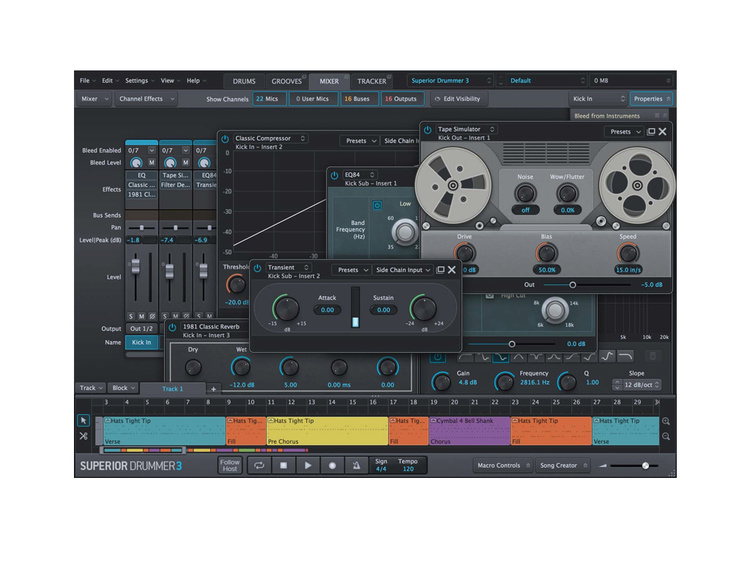
Task: Open Transient Side Chain Input dropdown
Action: [403, 270]
